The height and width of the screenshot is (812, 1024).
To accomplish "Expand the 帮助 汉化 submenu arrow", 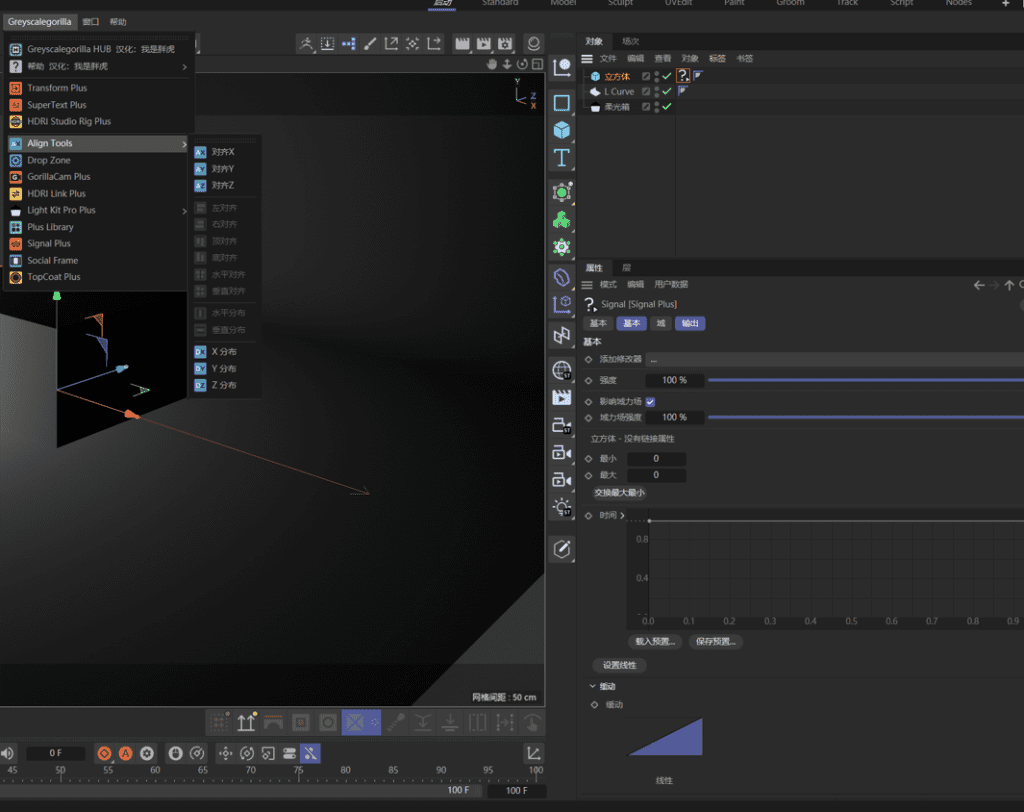I will click(x=184, y=67).
